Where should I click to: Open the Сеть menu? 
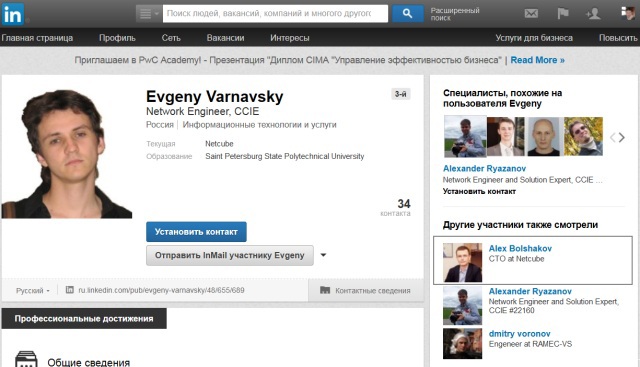[x=171, y=38]
